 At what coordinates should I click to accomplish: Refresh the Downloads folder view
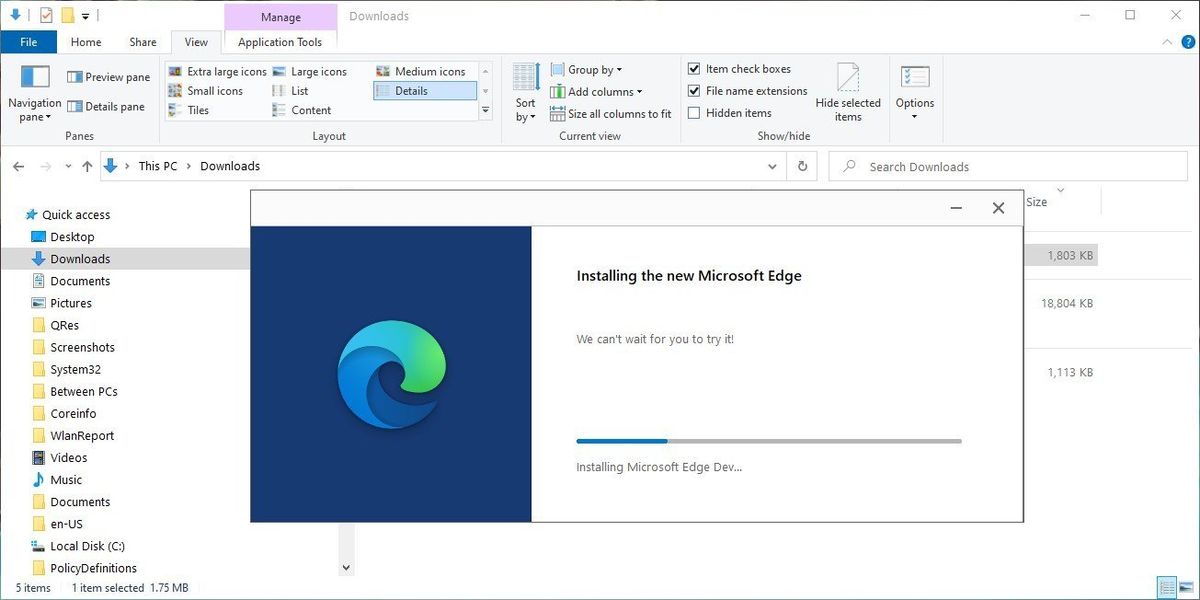point(802,166)
